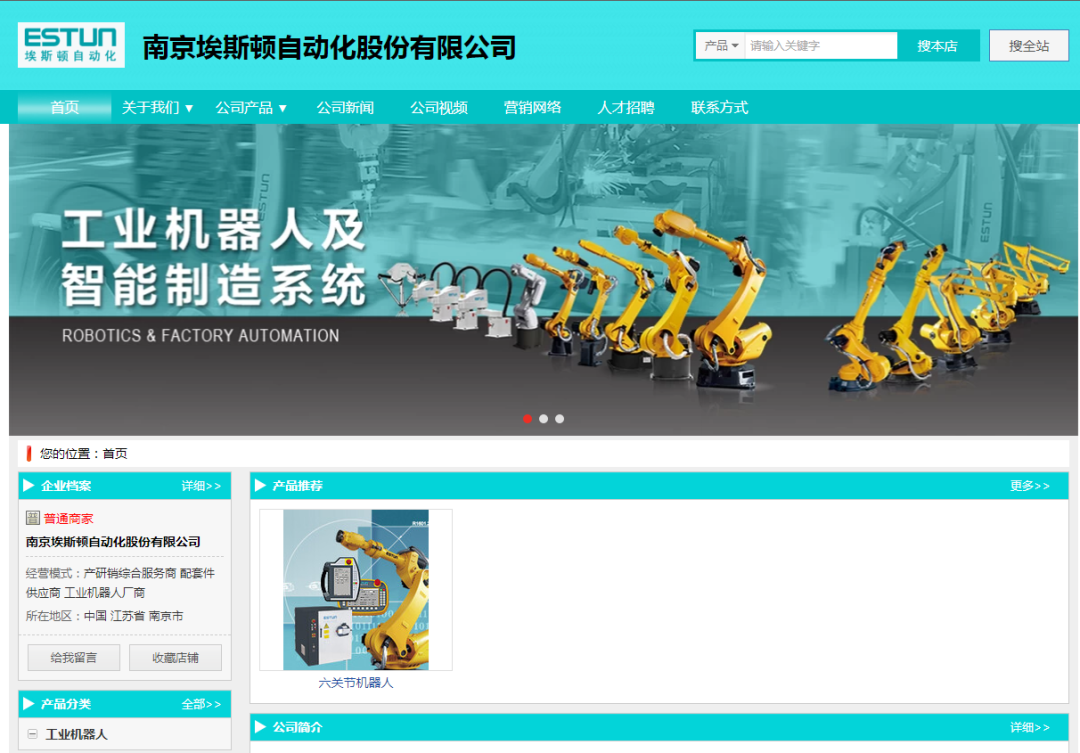Viewport: 1080px width, 753px height.
Task: Expand the 关于我们 navigation menu
Action: [157, 107]
